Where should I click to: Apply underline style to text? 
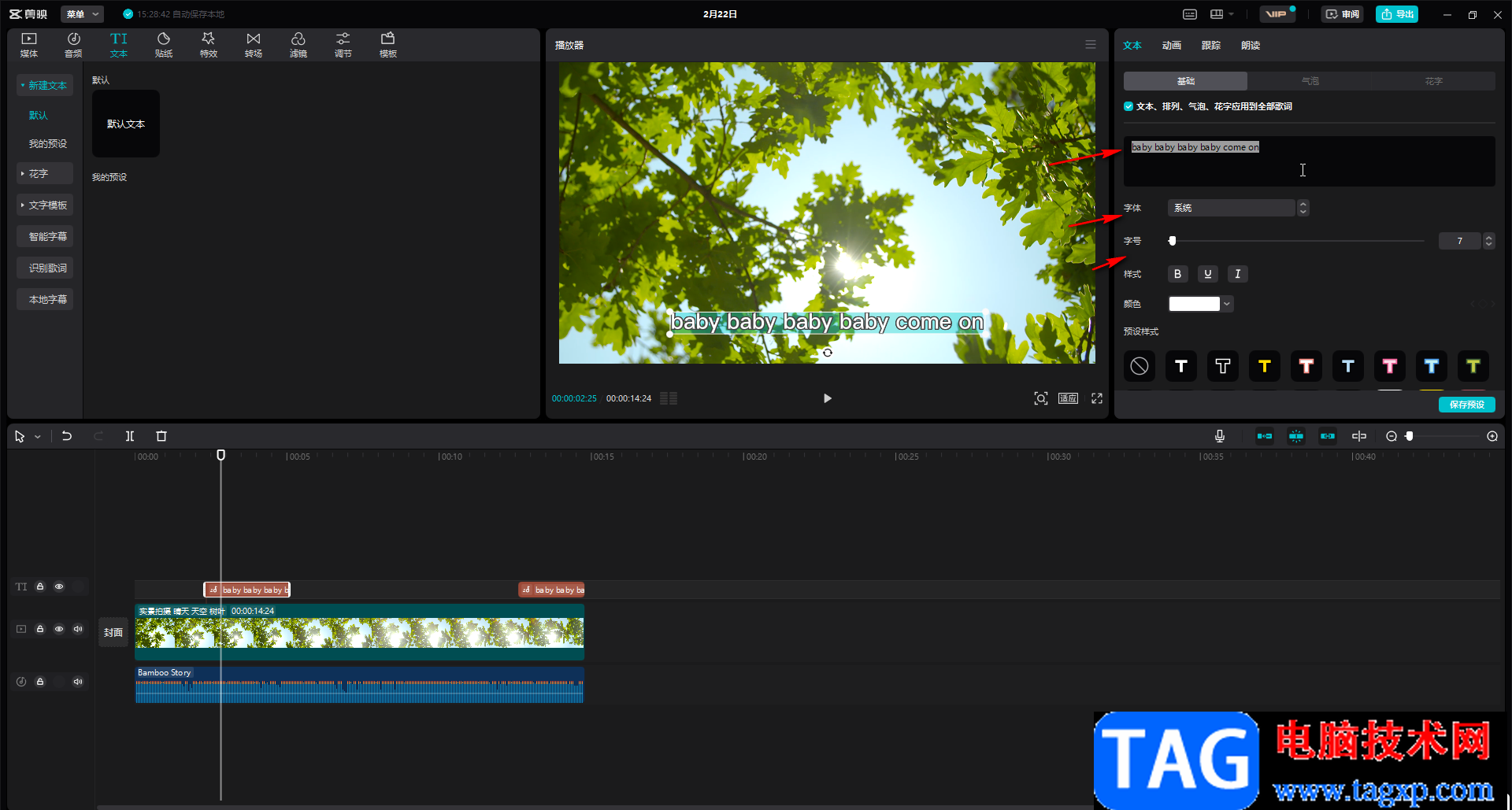click(x=1208, y=274)
